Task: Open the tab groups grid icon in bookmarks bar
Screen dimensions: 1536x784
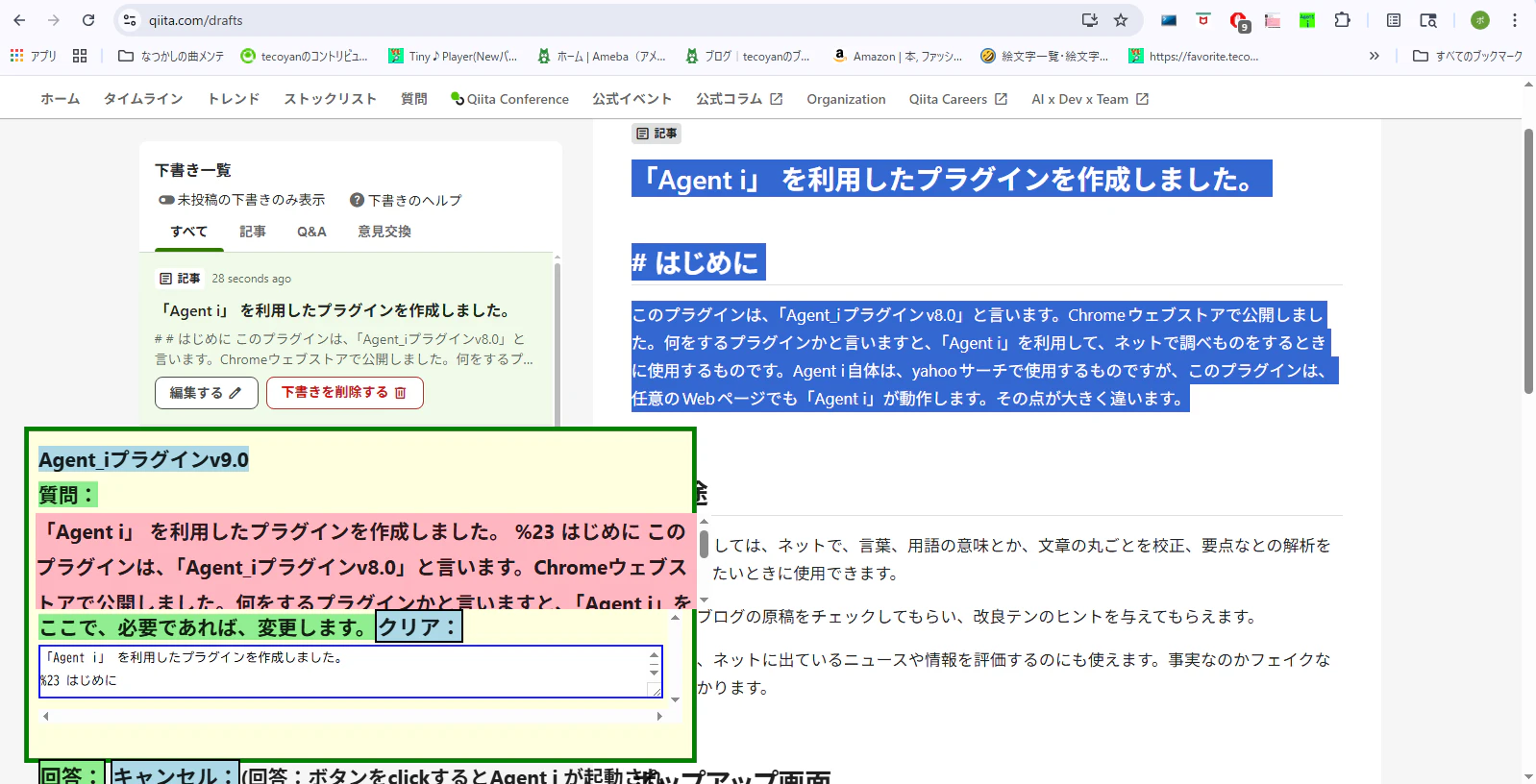Action: click(x=80, y=56)
